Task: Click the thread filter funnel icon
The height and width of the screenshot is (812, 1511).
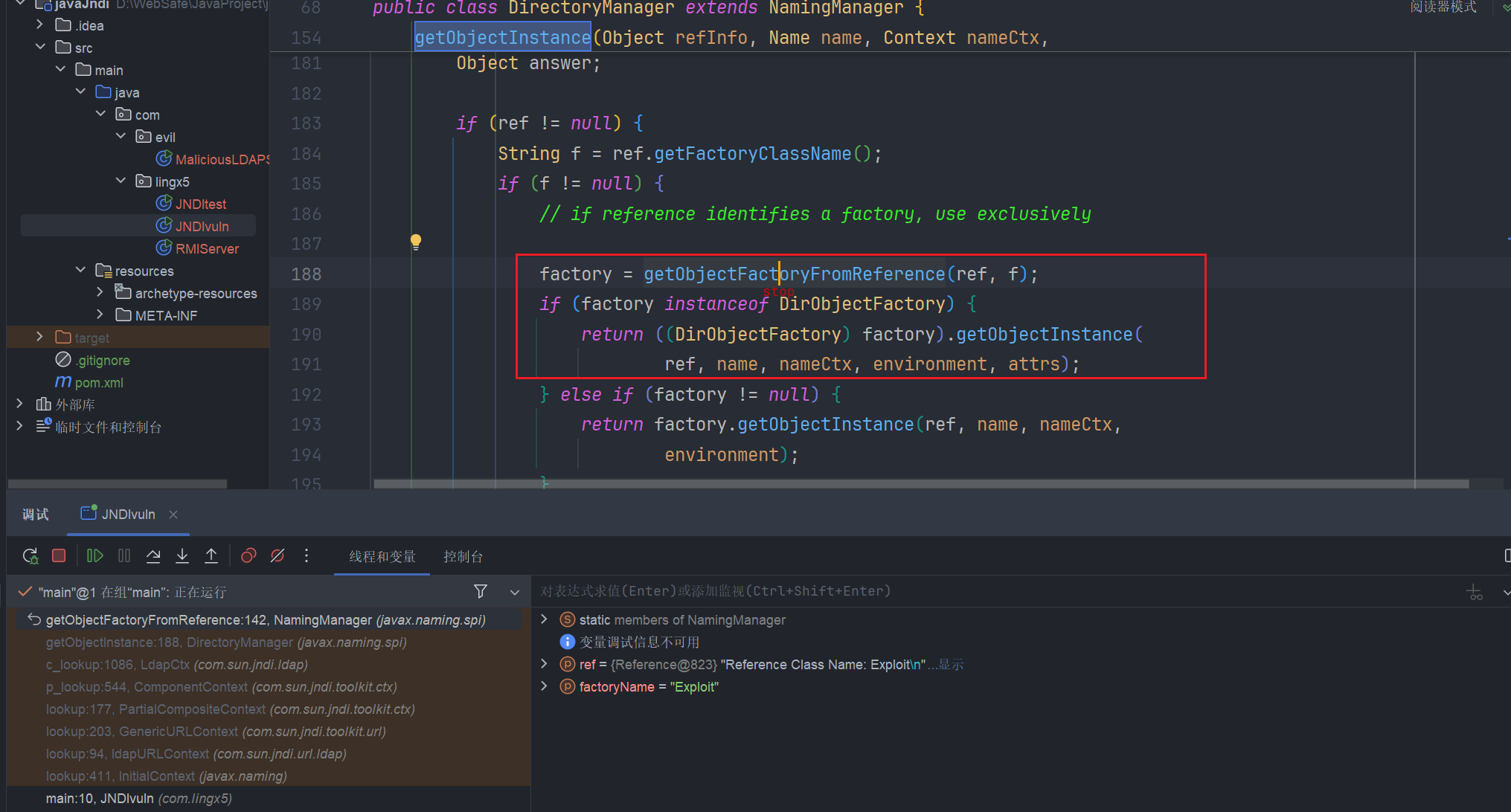Action: 481,591
